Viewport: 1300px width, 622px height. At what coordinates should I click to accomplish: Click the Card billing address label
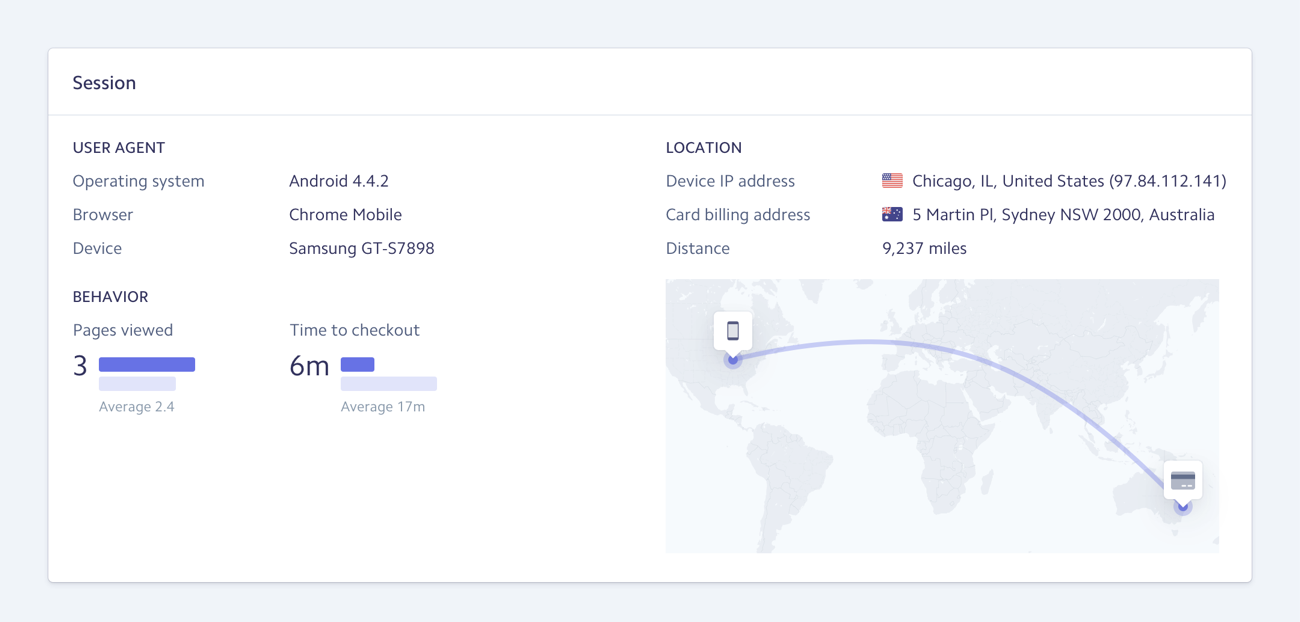(x=738, y=215)
